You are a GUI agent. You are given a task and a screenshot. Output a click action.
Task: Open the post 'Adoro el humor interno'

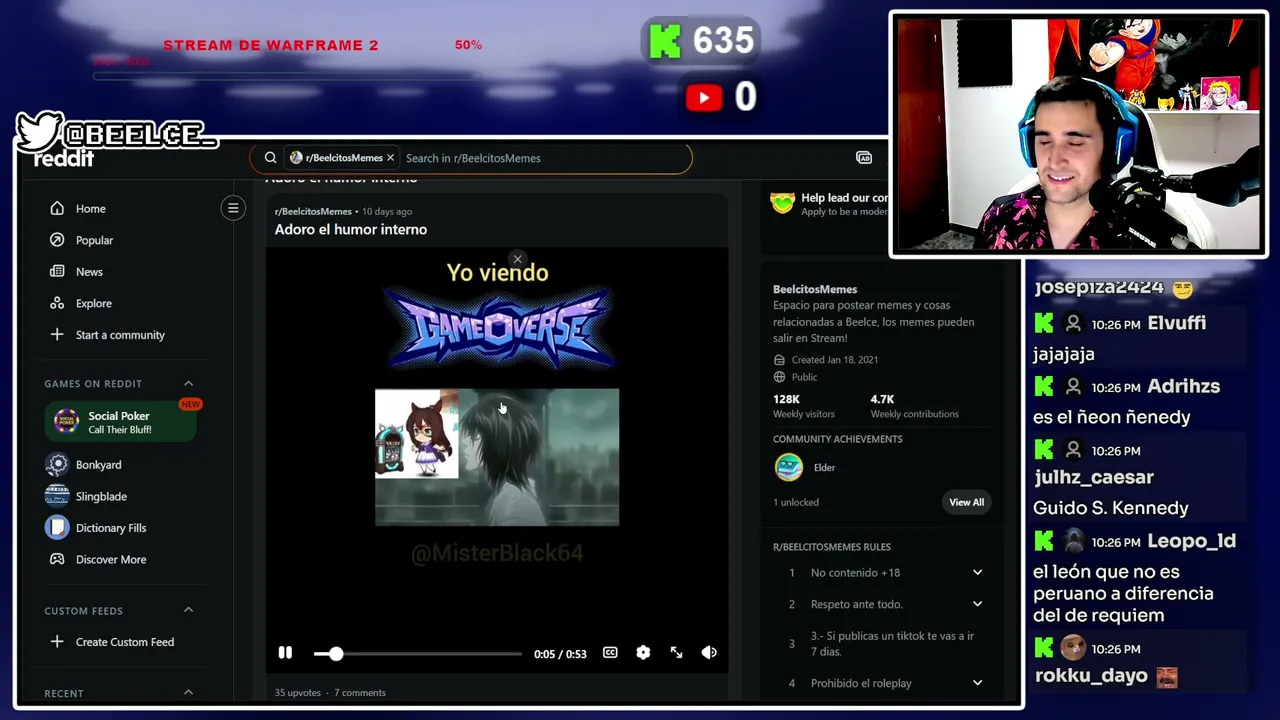[x=351, y=230]
